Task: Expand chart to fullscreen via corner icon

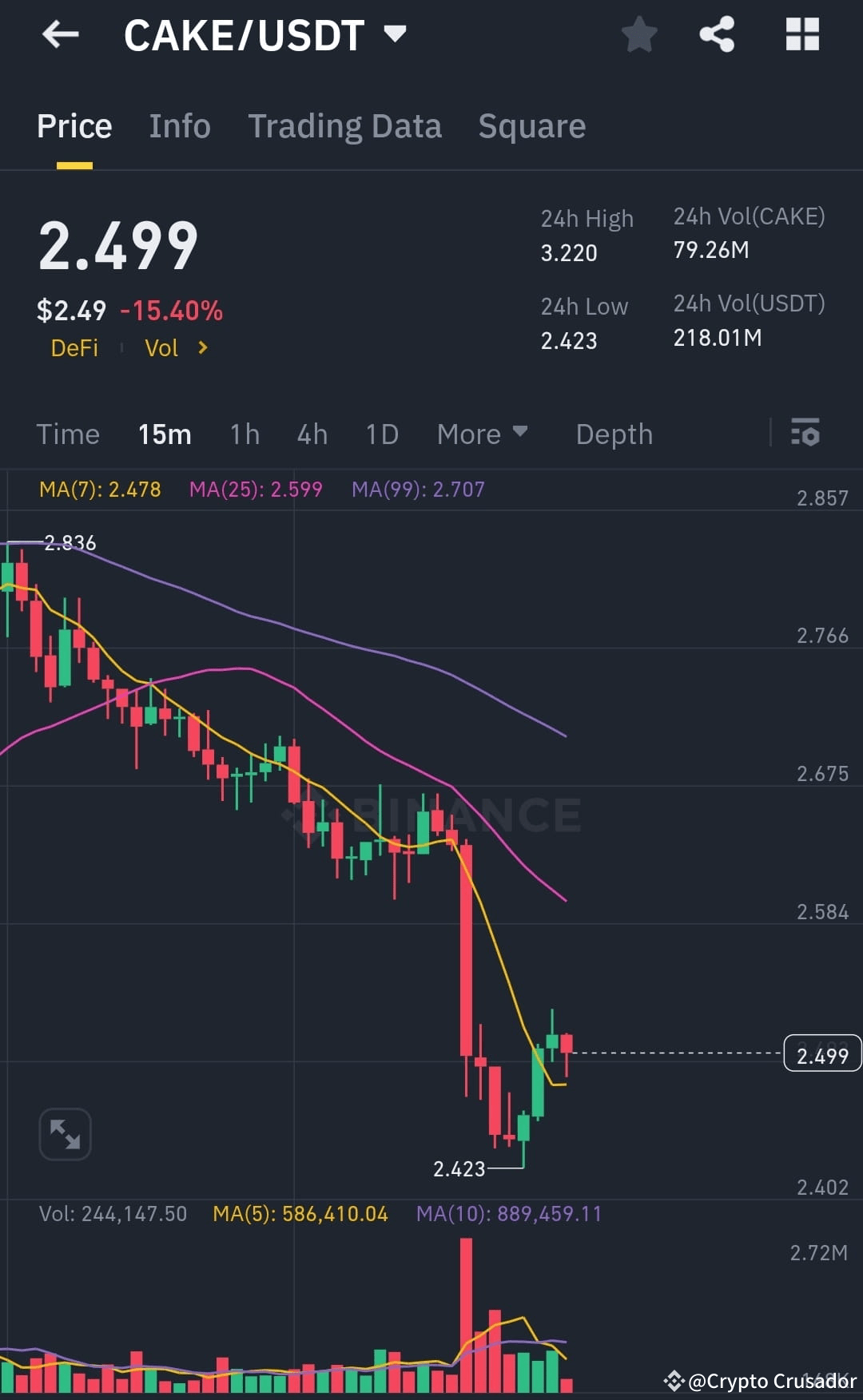Action: (x=65, y=1133)
